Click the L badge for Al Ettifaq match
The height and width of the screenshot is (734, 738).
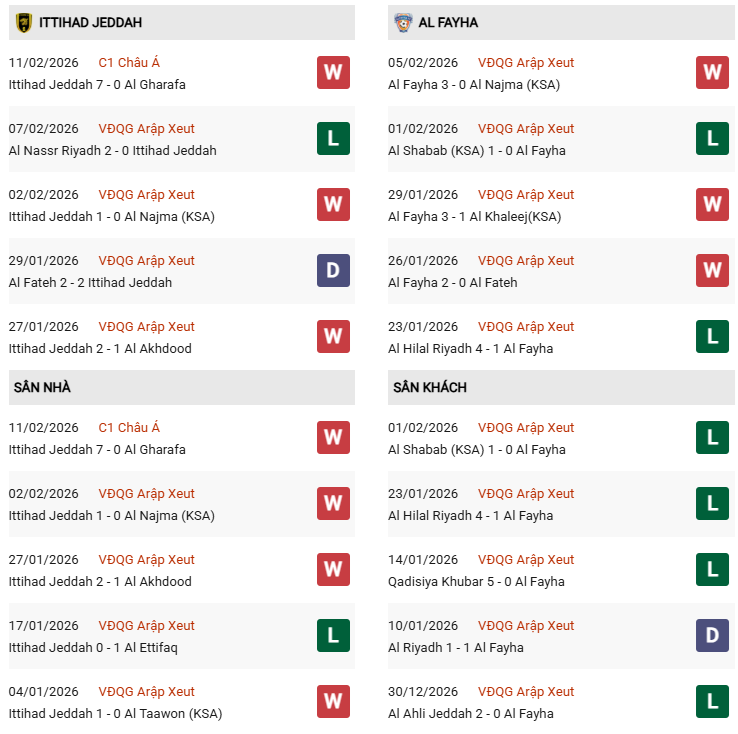[x=333, y=636]
